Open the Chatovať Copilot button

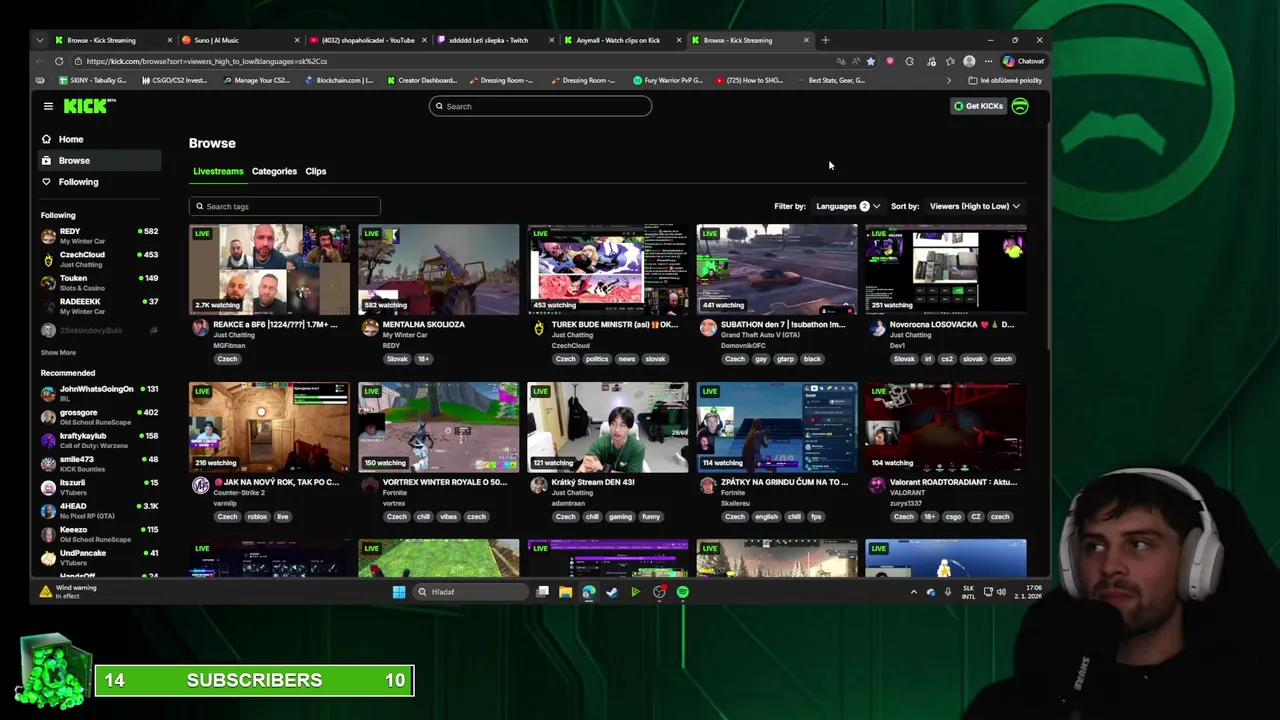click(x=1024, y=61)
